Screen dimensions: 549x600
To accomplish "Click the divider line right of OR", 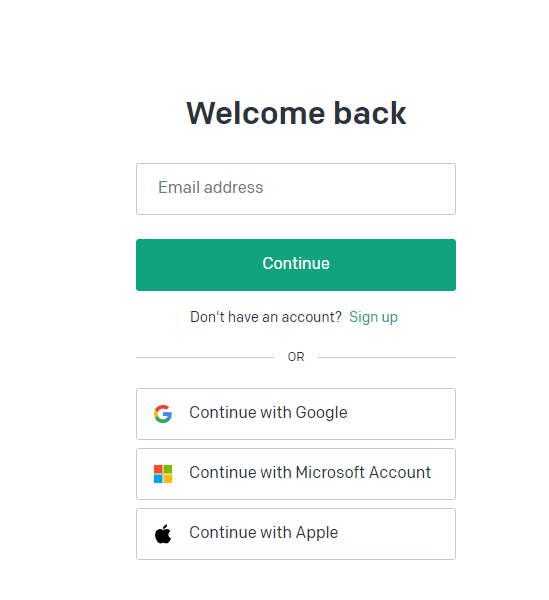I will pyautogui.click(x=387, y=357).
